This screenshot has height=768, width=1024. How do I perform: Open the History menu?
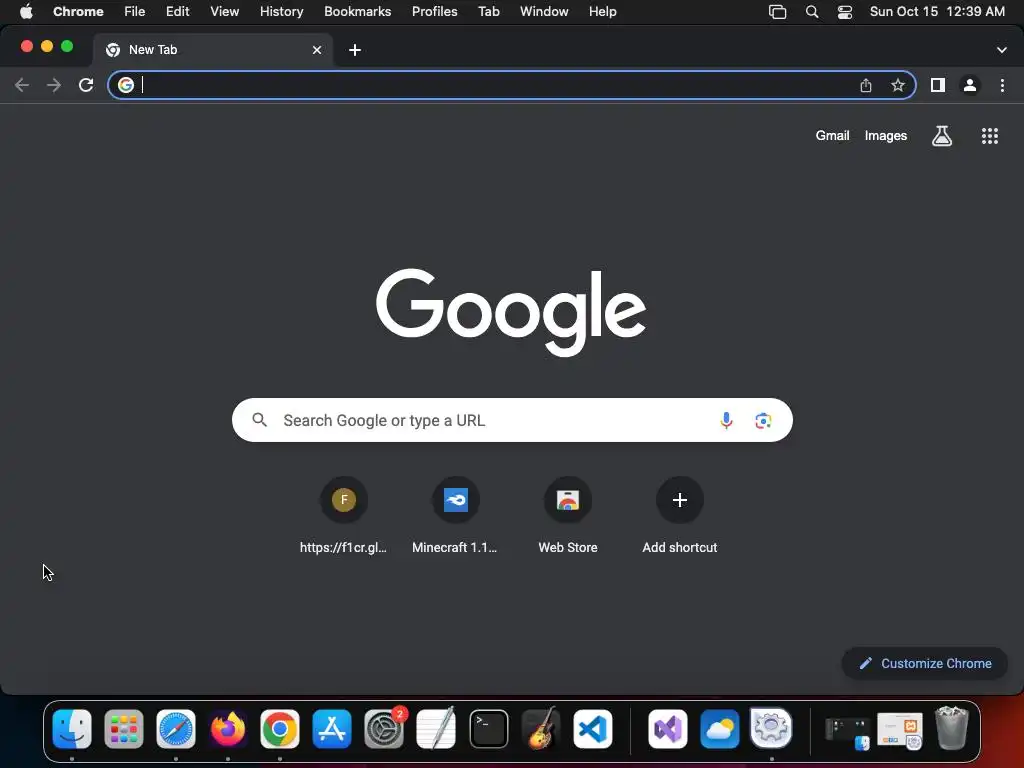pos(281,12)
